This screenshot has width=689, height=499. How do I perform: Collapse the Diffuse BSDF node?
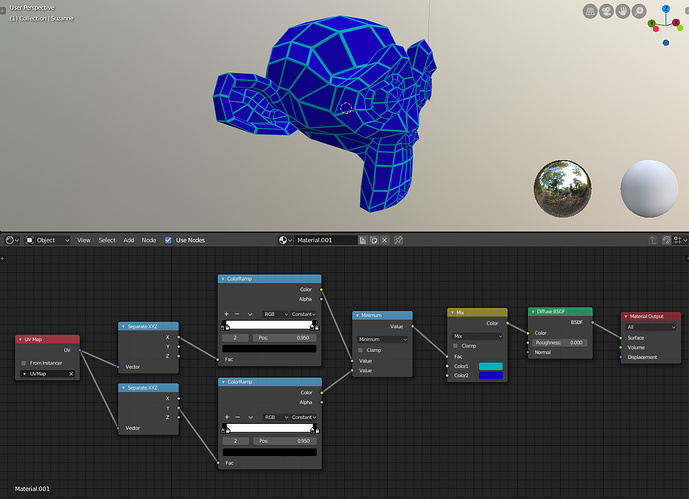pyautogui.click(x=533, y=312)
